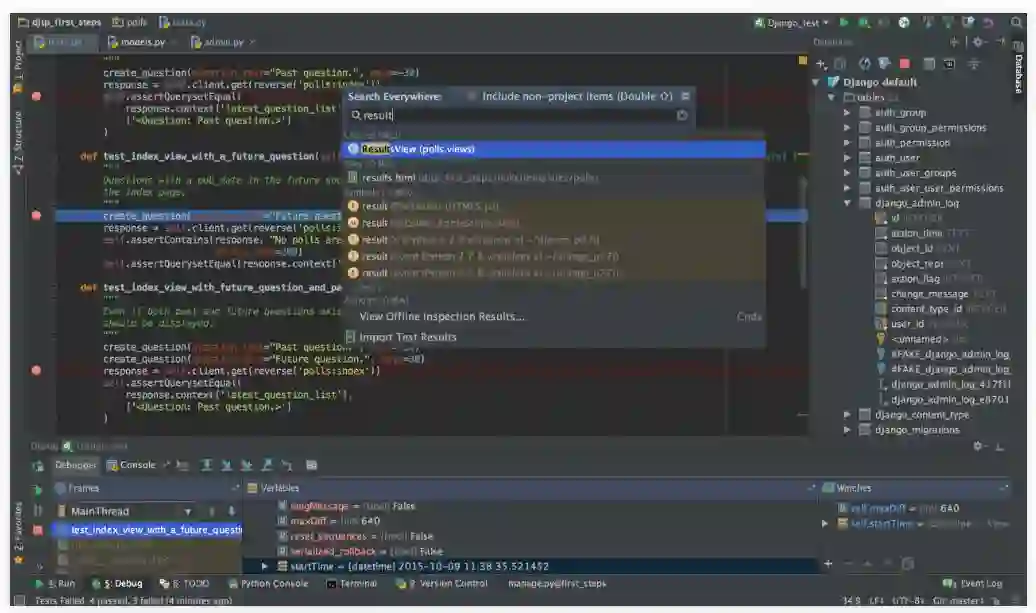Click the refresh/synchronize icon in Database toolbar
Image resolution: width=1036 pixels, height=613 pixels.
(864, 64)
